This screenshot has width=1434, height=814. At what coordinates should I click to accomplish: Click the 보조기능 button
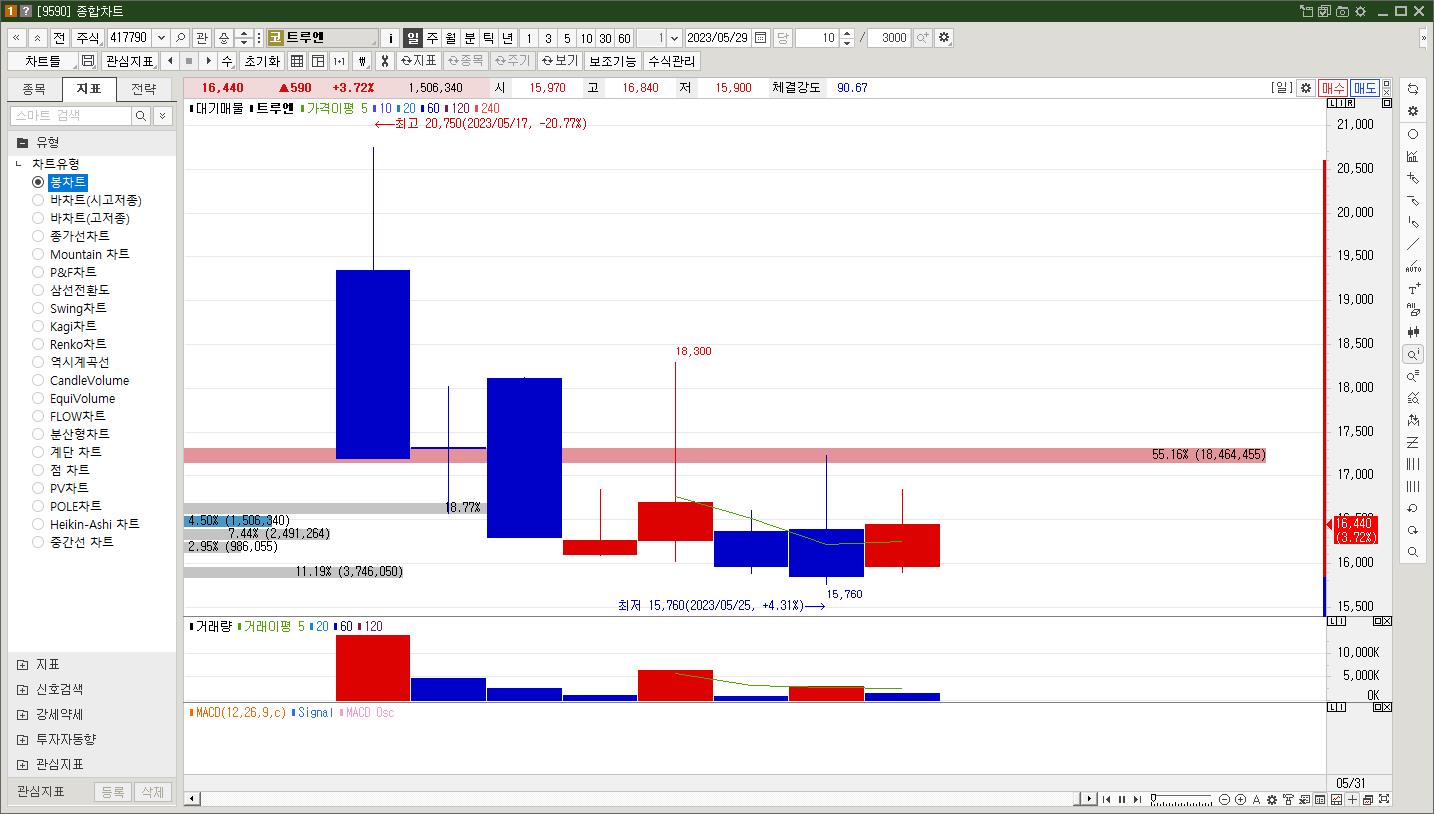point(612,61)
